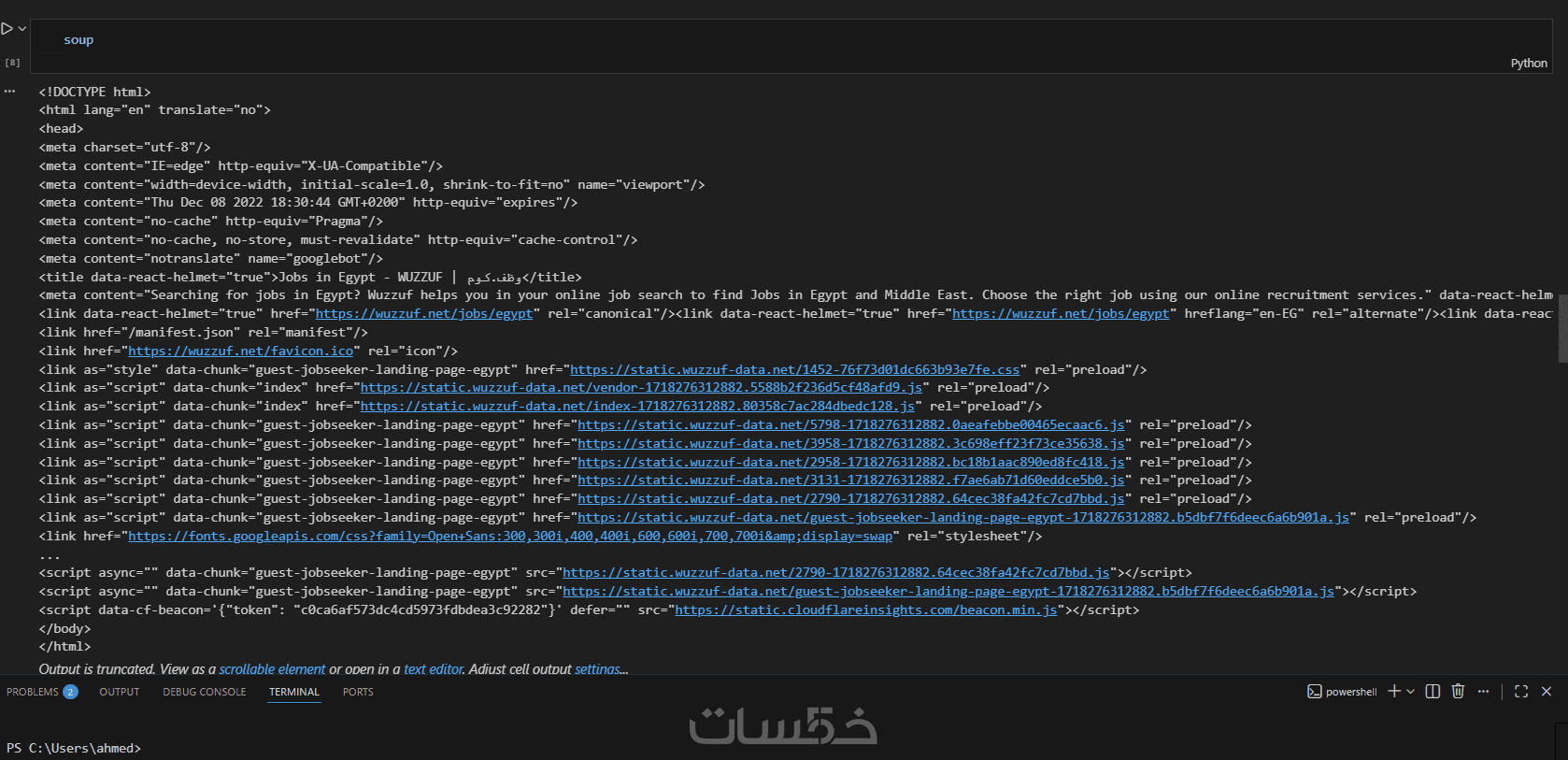Open the Google Fonts Open Sans stylesheet link
This screenshot has width=1568, height=760.
(x=510, y=536)
